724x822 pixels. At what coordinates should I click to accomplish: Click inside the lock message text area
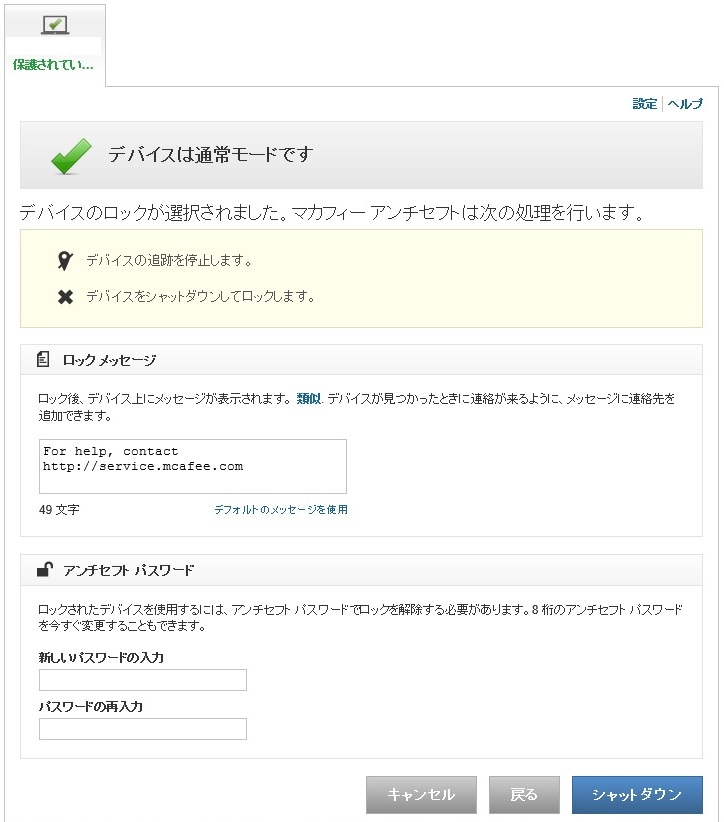pos(192,466)
